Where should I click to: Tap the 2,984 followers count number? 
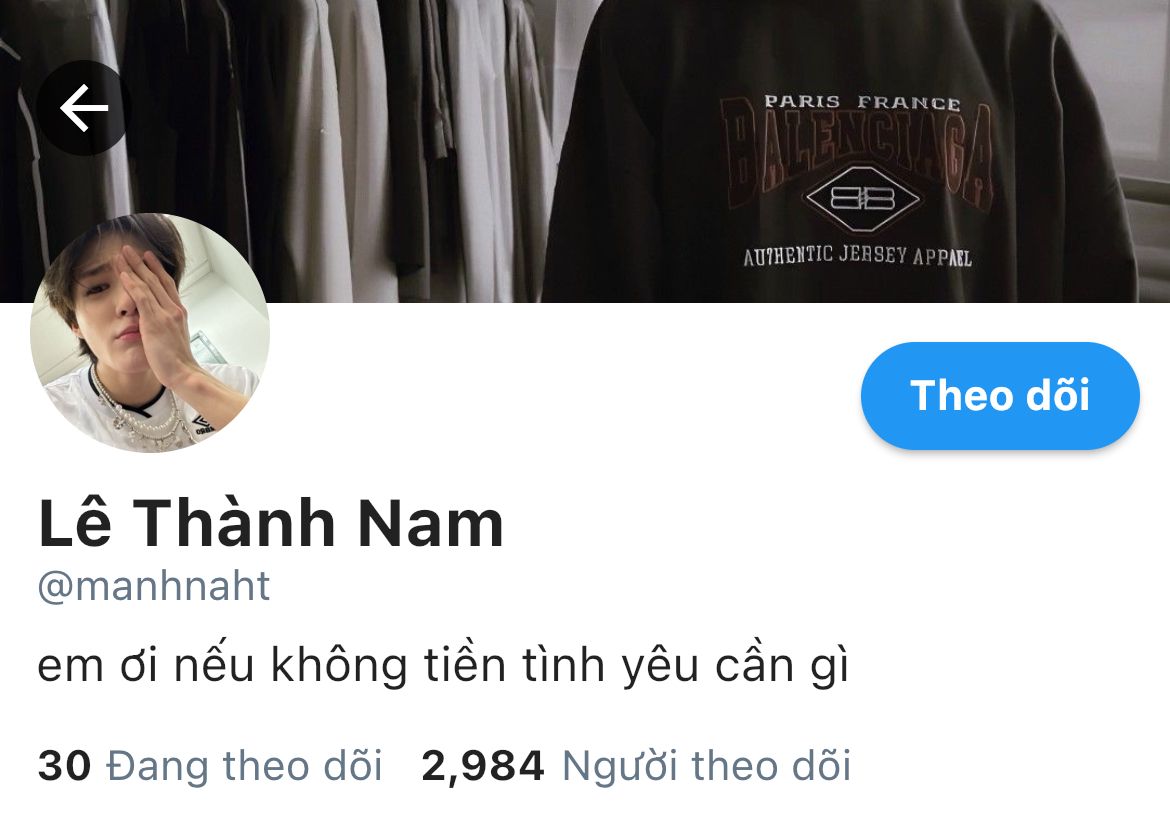click(483, 767)
